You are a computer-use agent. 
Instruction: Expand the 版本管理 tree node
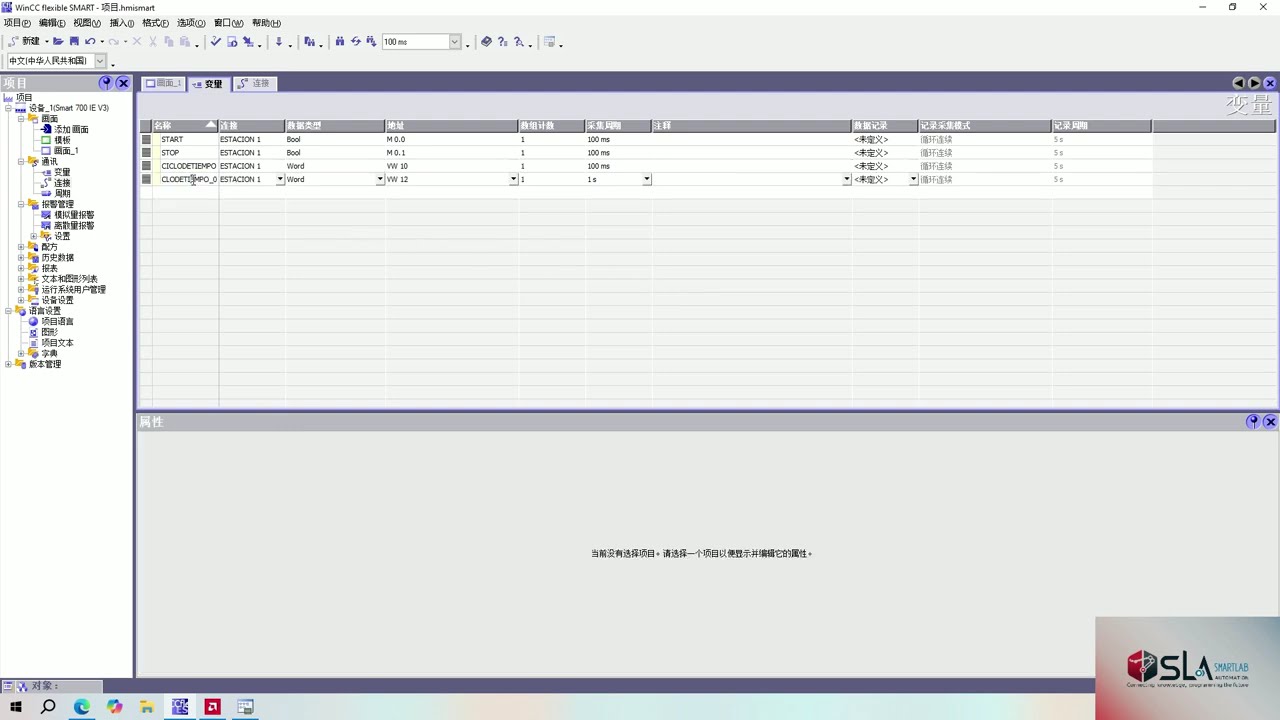(x=8, y=364)
